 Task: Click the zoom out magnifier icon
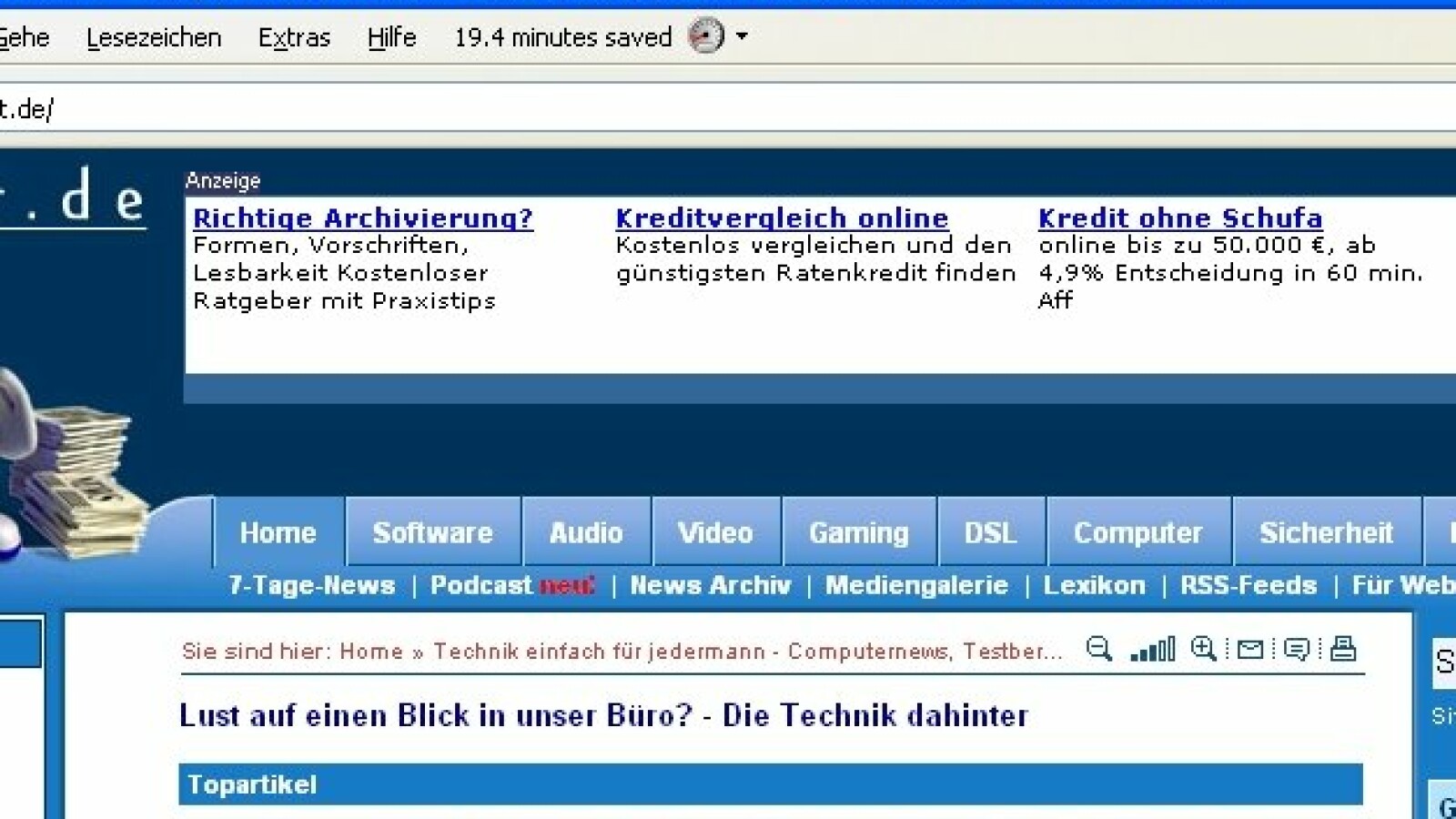tap(1098, 649)
